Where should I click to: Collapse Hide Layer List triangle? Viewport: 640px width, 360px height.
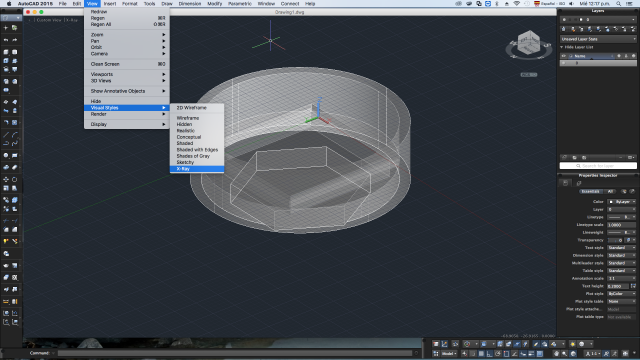click(x=562, y=47)
